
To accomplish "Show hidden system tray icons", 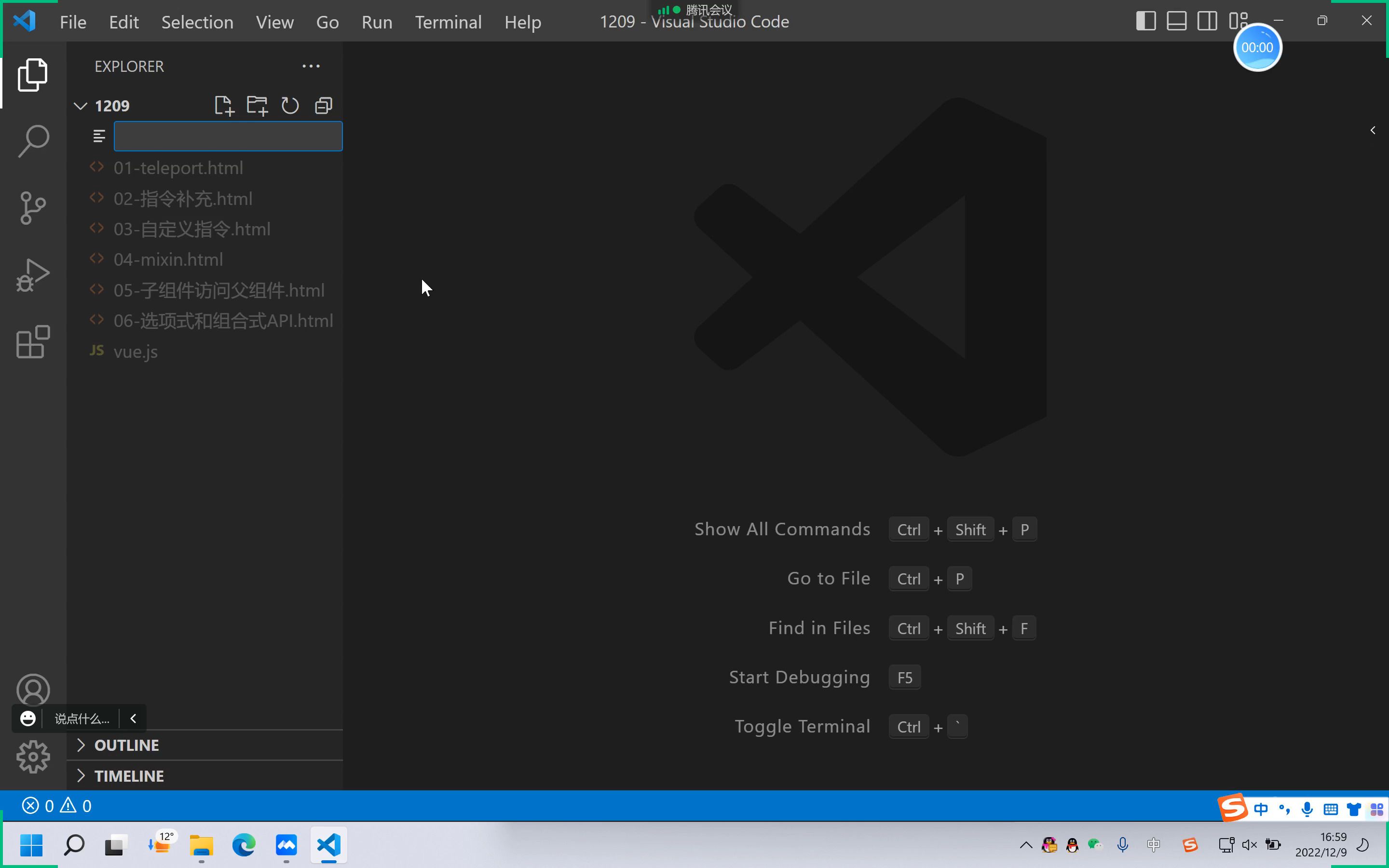I will pos(1026,845).
